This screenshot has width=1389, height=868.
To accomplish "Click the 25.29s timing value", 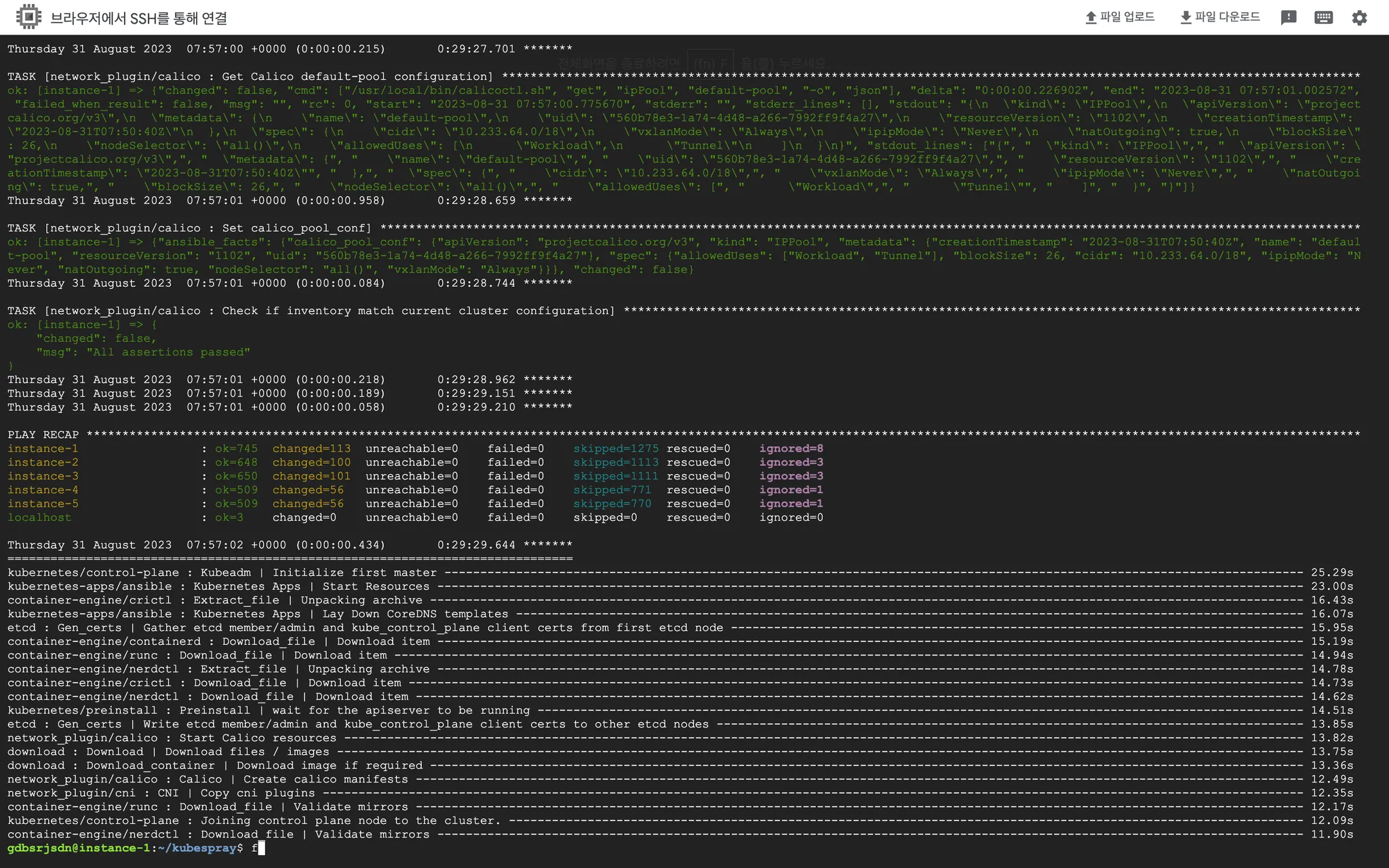I will [x=1331, y=572].
